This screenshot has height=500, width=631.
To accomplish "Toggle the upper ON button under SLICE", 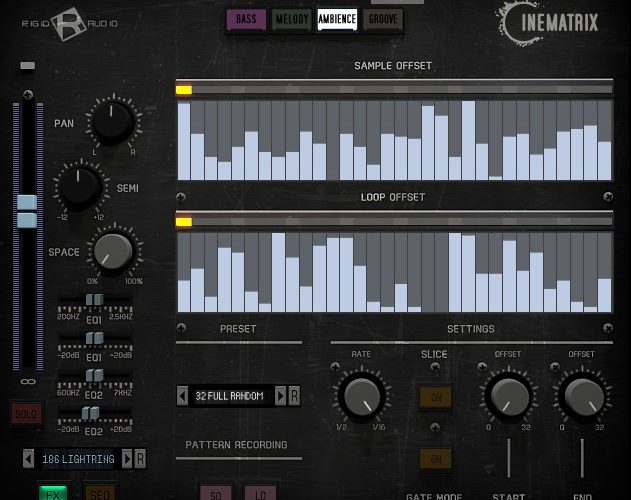I will point(436,398).
